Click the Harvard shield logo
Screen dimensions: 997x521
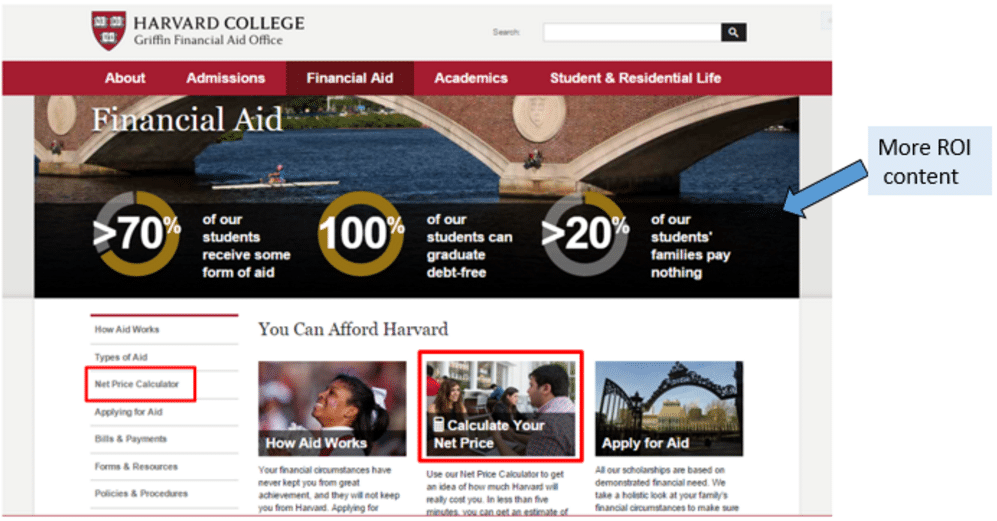click(109, 30)
